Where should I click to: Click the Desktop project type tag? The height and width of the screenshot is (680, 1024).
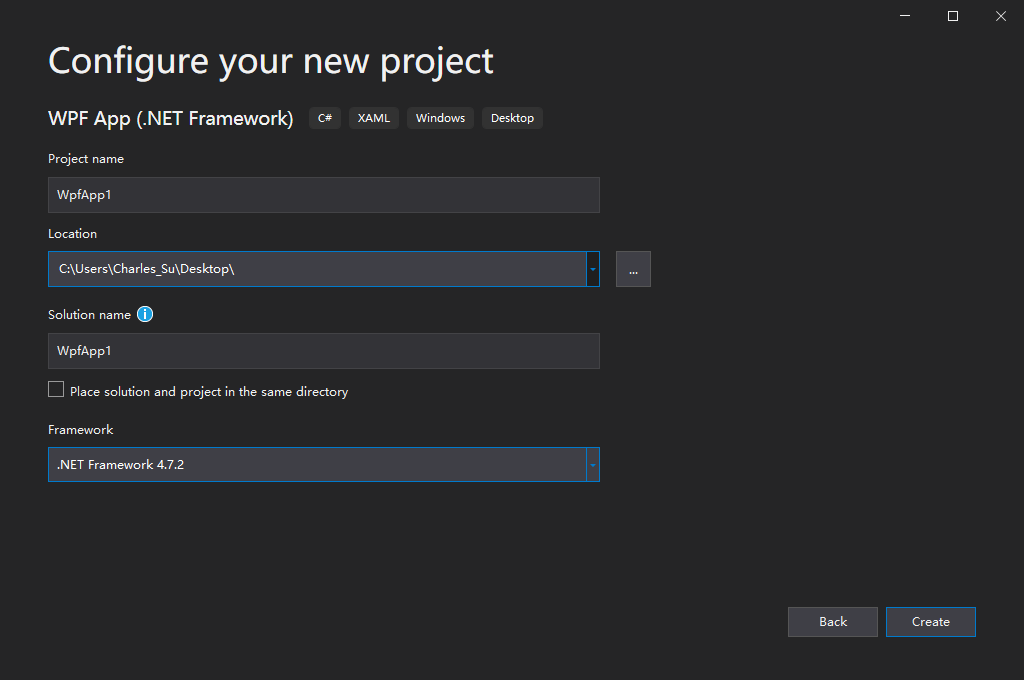click(512, 118)
